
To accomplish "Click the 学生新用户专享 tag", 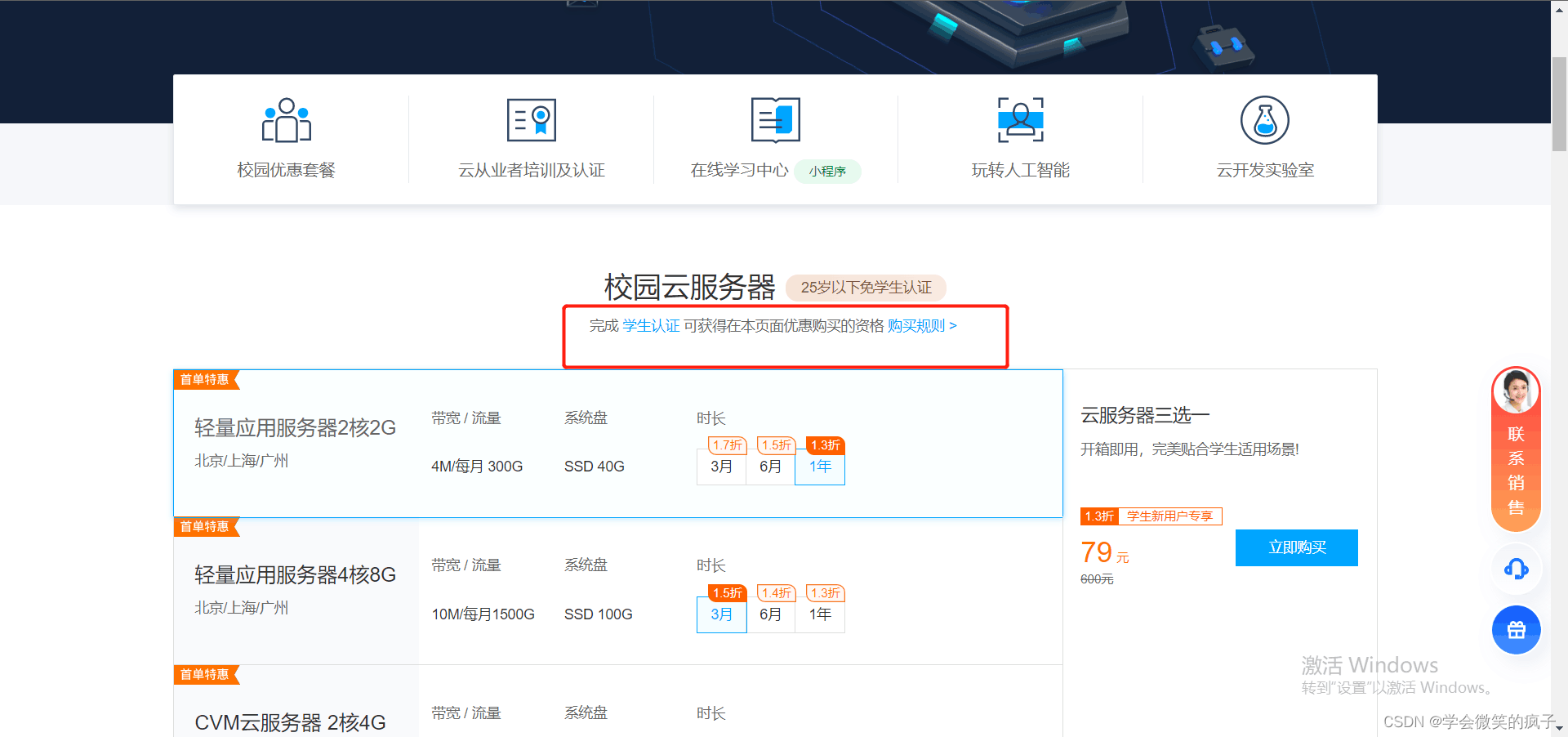I will point(1169,516).
